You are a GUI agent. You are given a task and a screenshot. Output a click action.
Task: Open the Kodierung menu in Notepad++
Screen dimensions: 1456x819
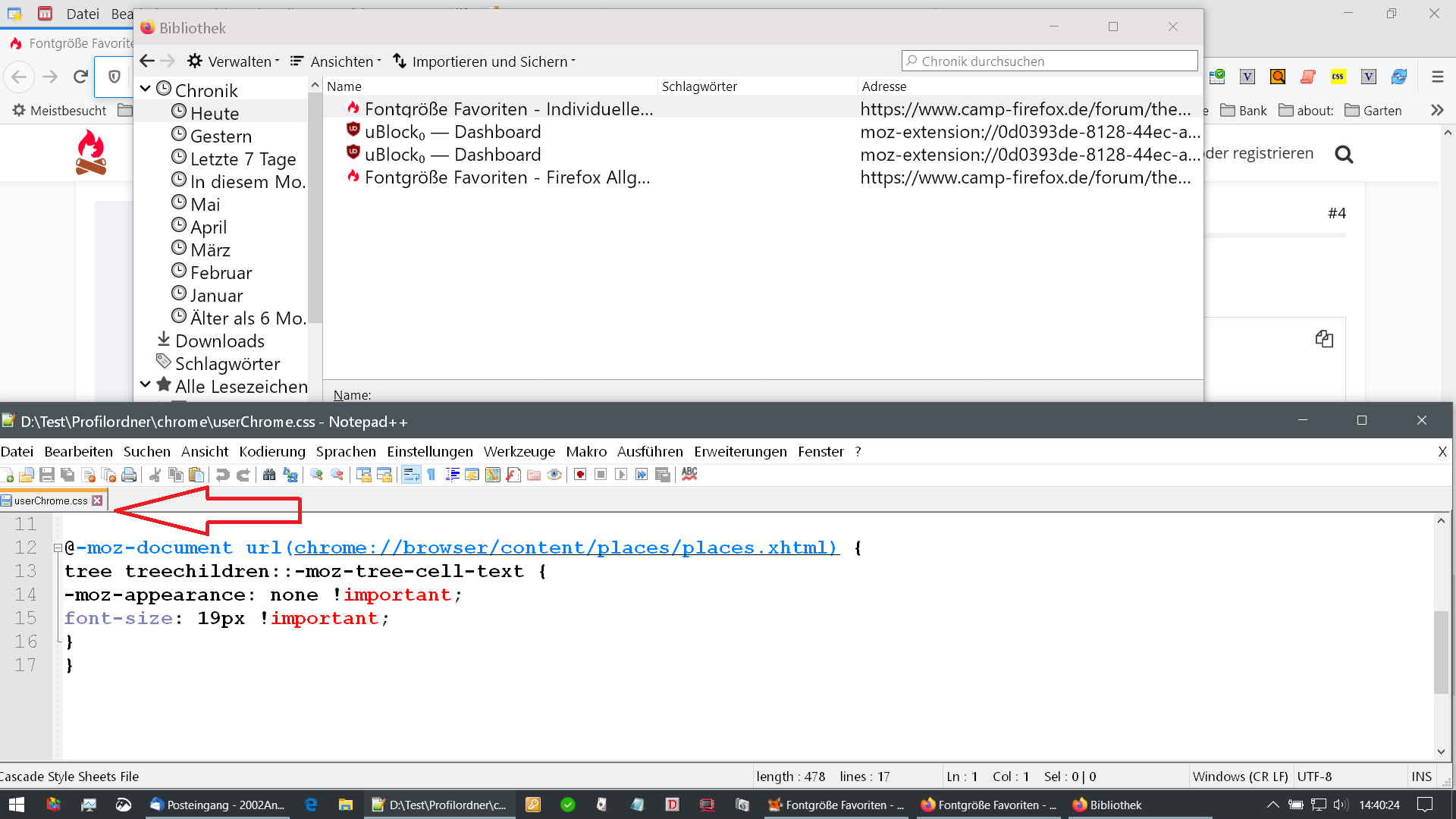pyautogui.click(x=271, y=451)
